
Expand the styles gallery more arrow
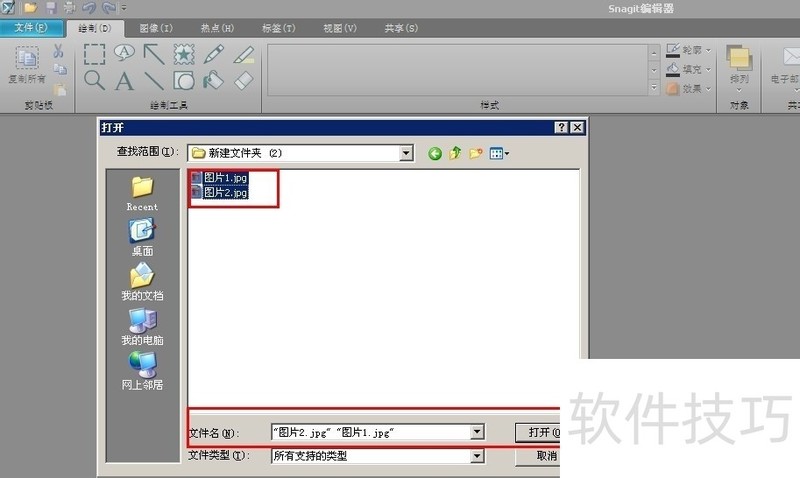pos(654,87)
